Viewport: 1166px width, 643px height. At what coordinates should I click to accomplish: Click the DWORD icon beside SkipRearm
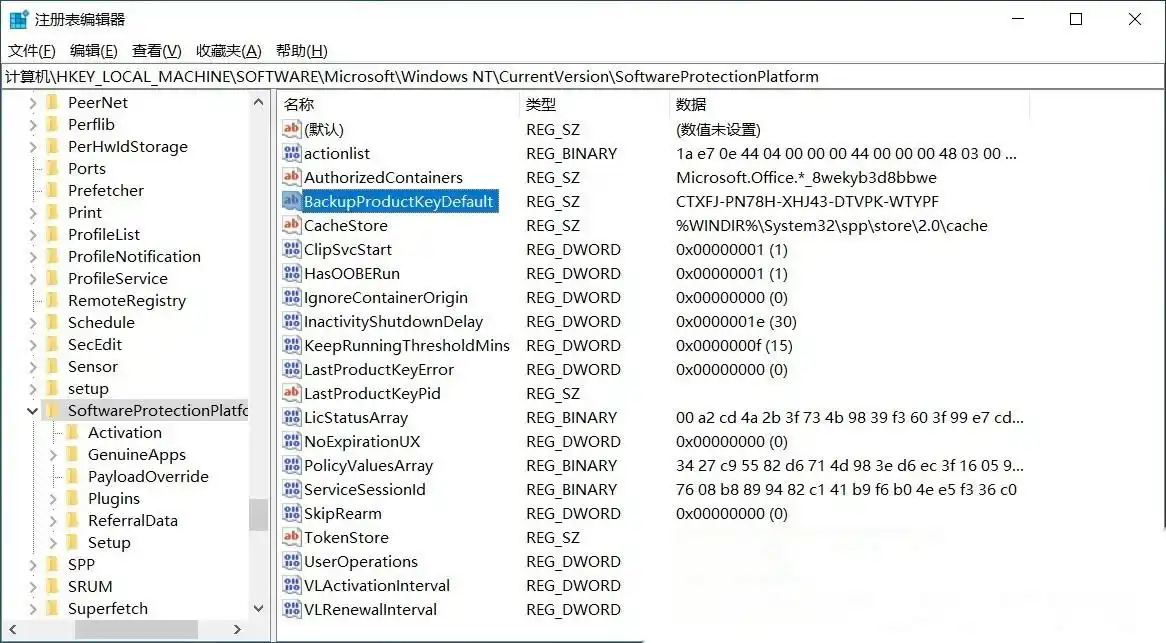coord(292,513)
